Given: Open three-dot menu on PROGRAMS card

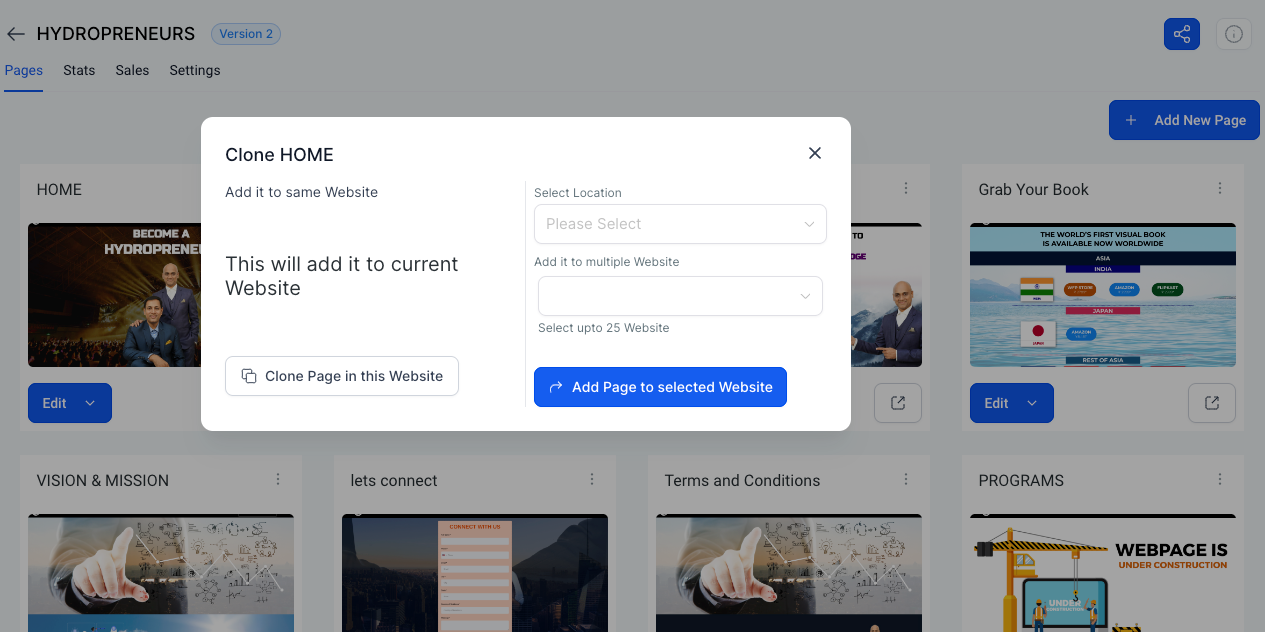Looking at the screenshot, I should click(1220, 480).
